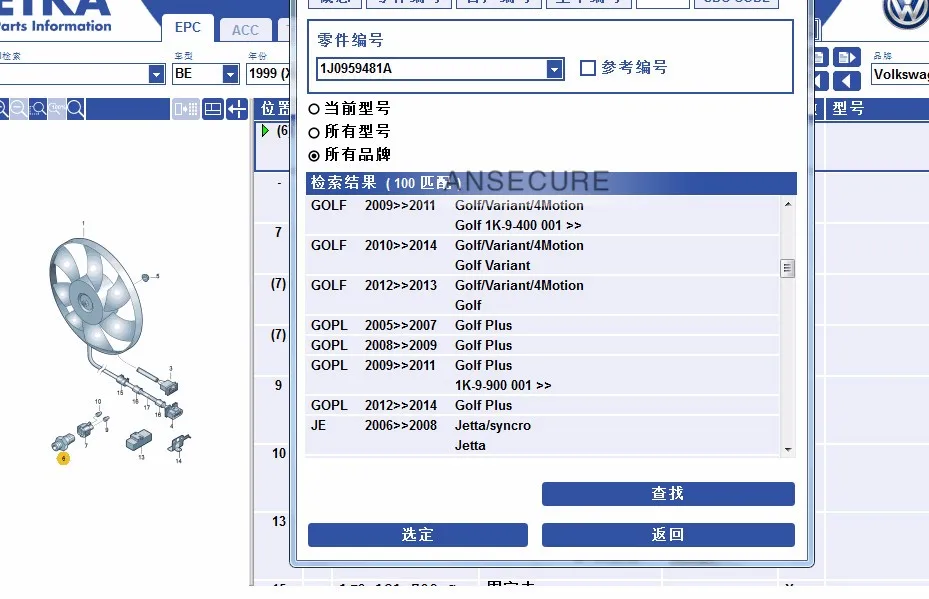
Task: Click the 返回 back button
Action: click(668, 534)
